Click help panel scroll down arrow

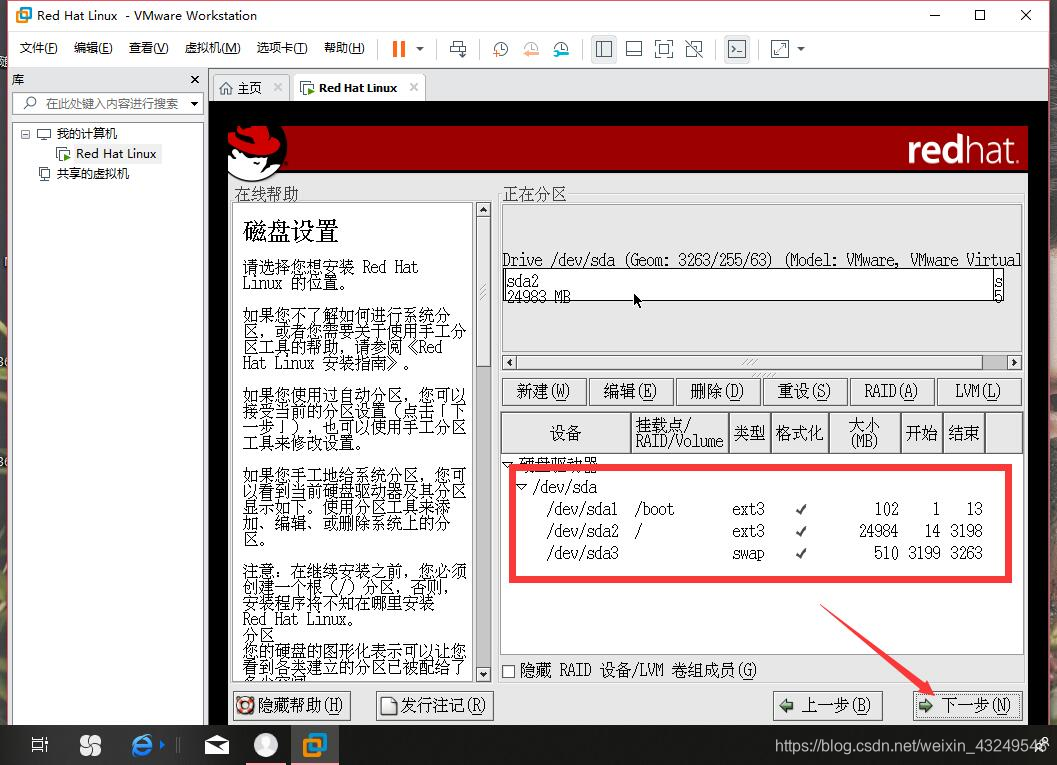click(x=483, y=673)
